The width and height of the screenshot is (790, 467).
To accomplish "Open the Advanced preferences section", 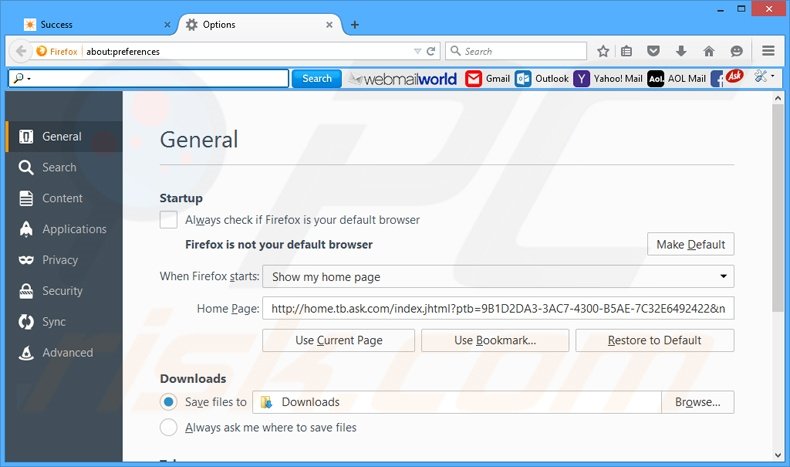I will (64, 353).
